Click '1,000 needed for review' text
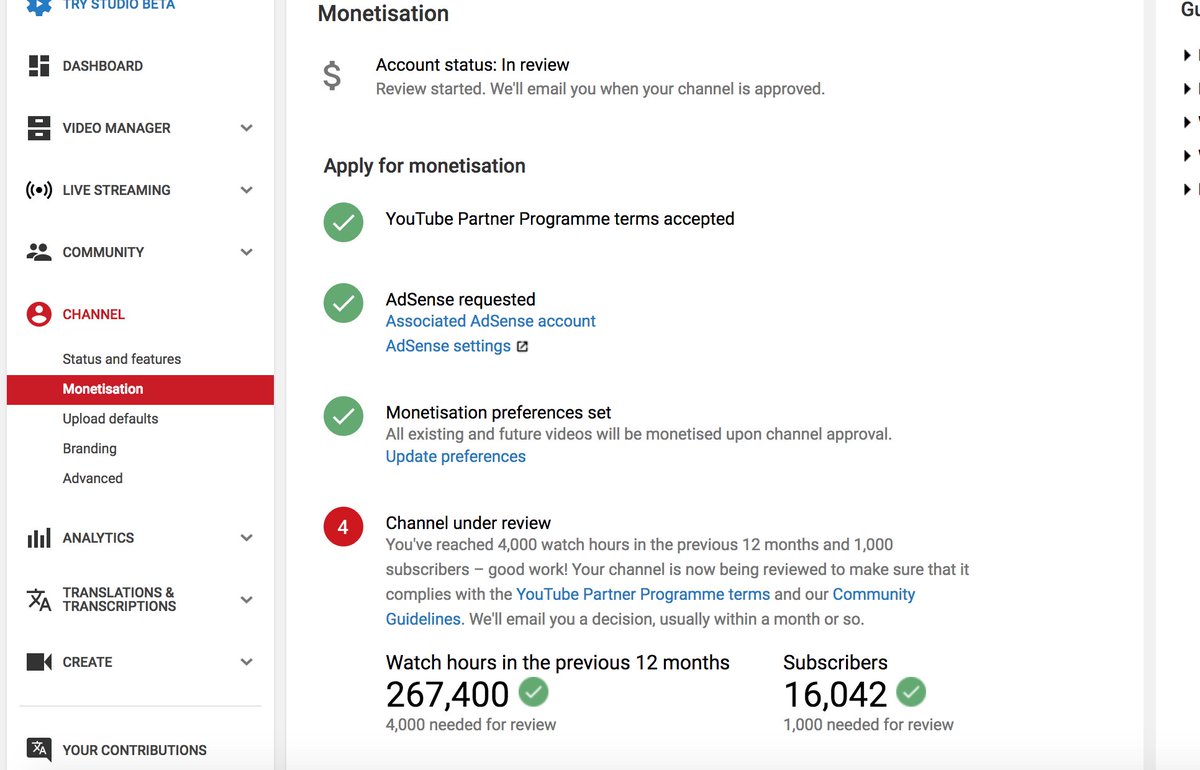Image resolution: width=1200 pixels, height=770 pixels. click(x=869, y=725)
